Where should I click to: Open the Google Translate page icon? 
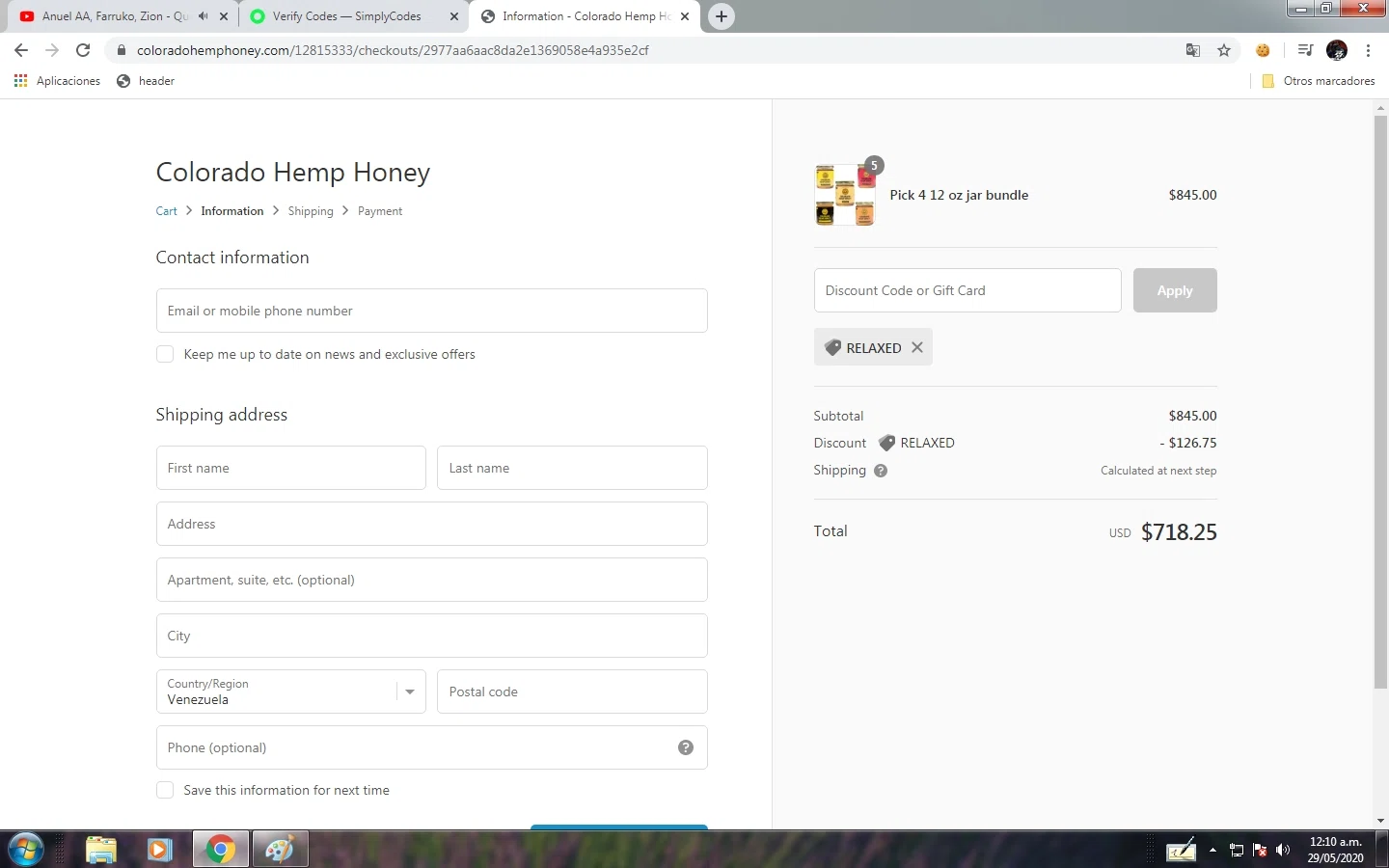pyautogui.click(x=1193, y=50)
